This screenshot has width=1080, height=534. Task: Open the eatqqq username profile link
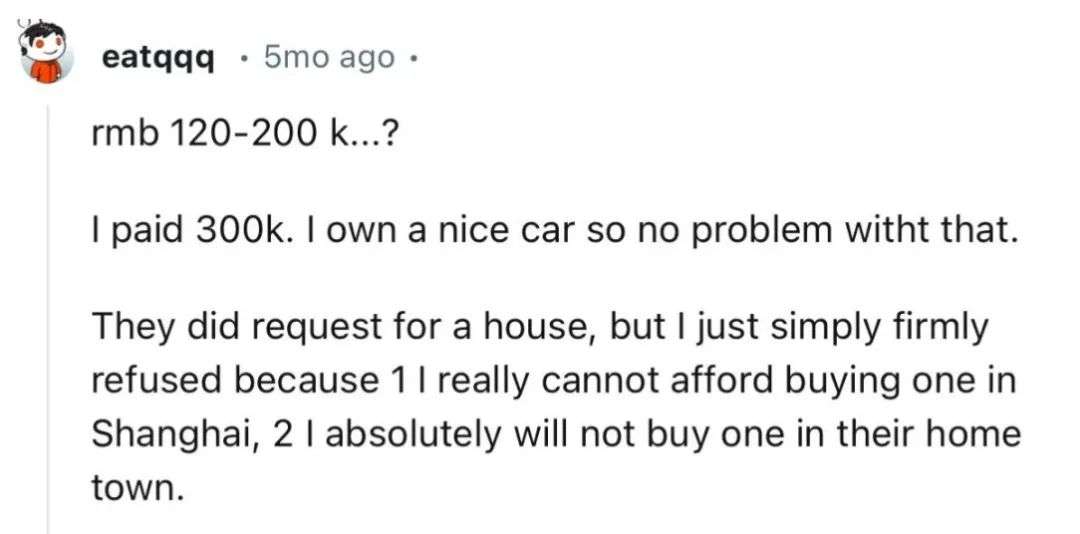click(157, 59)
